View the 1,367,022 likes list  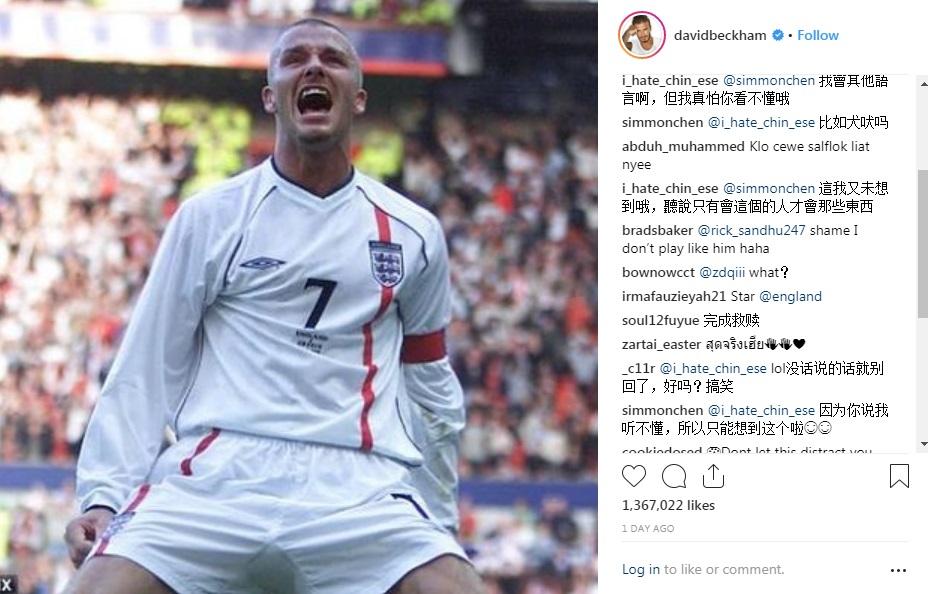click(x=668, y=505)
